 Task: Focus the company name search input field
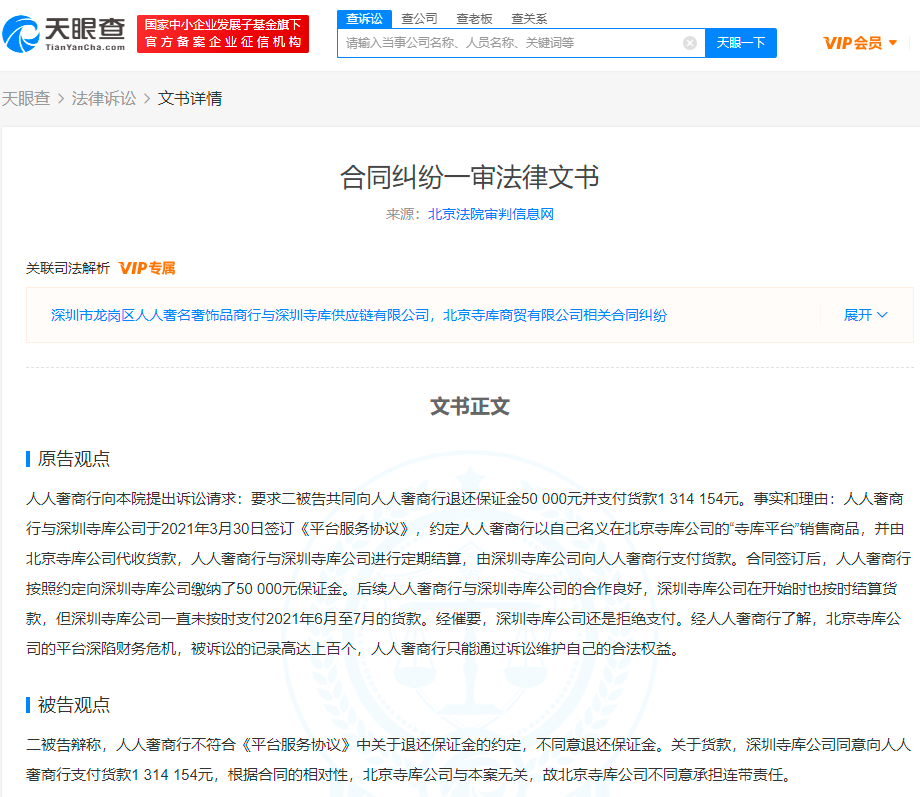[x=510, y=43]
